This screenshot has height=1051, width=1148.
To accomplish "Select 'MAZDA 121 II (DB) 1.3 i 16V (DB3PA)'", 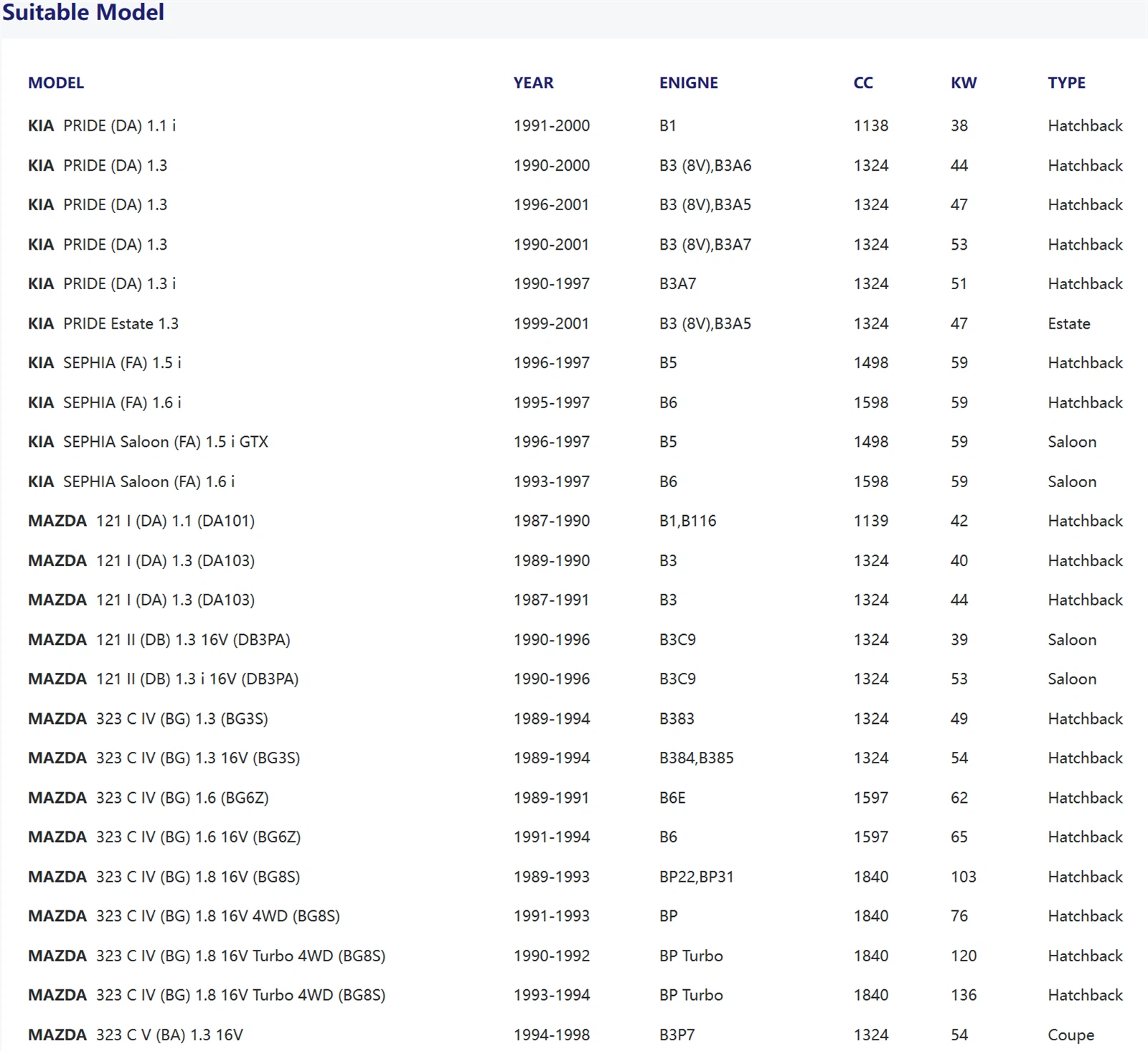I will (164, 679).
